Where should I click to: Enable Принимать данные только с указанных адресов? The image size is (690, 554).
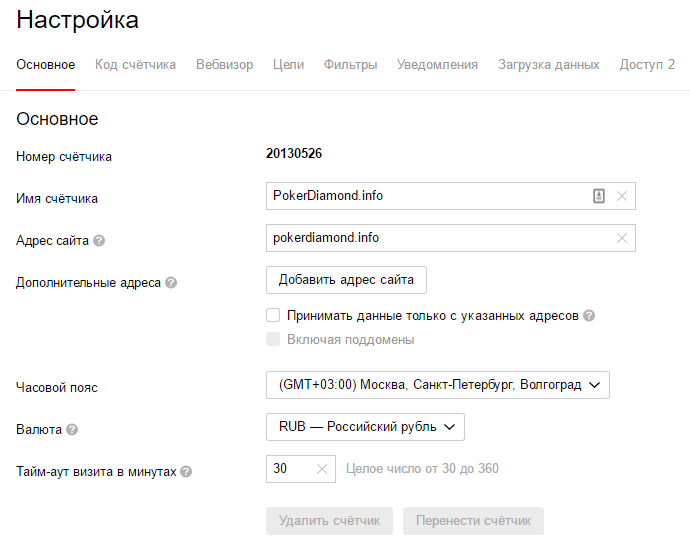pos(273,315)
